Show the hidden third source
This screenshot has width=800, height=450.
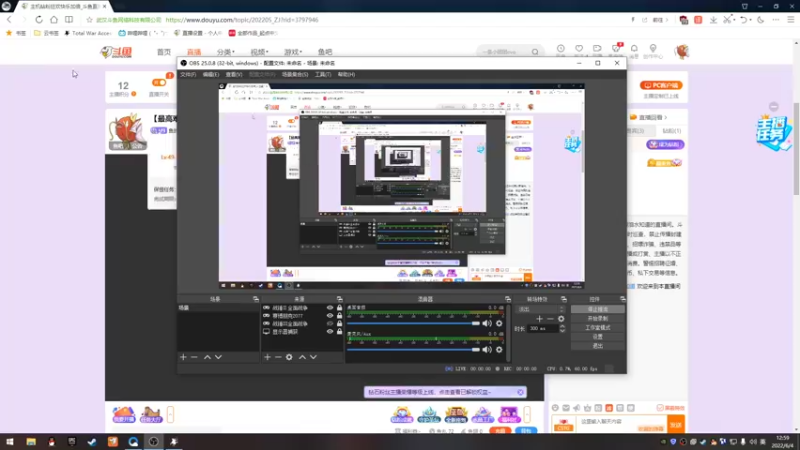pyautogui.click(x=330, y=323)
